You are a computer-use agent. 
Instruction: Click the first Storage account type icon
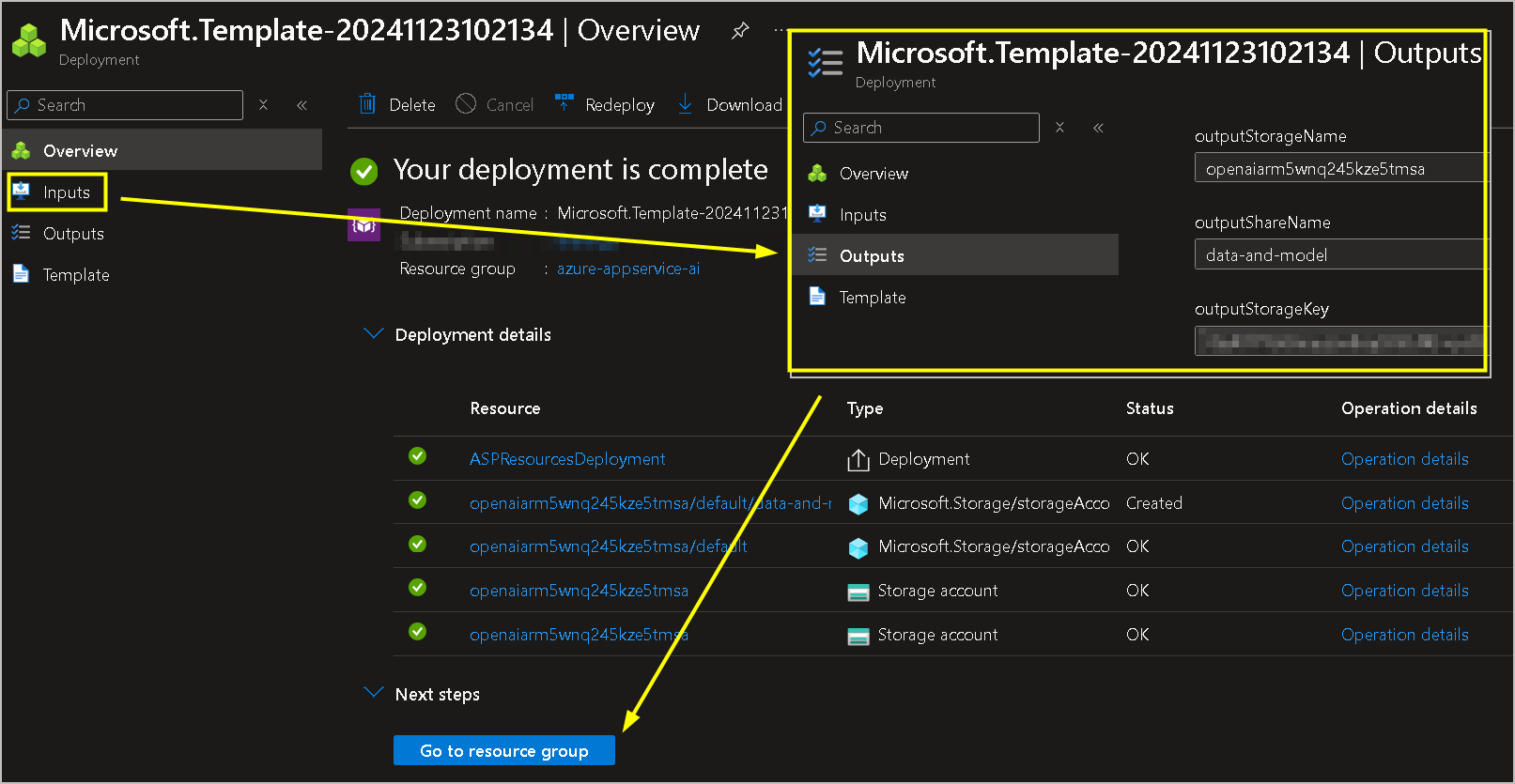(x=858, y=592)
